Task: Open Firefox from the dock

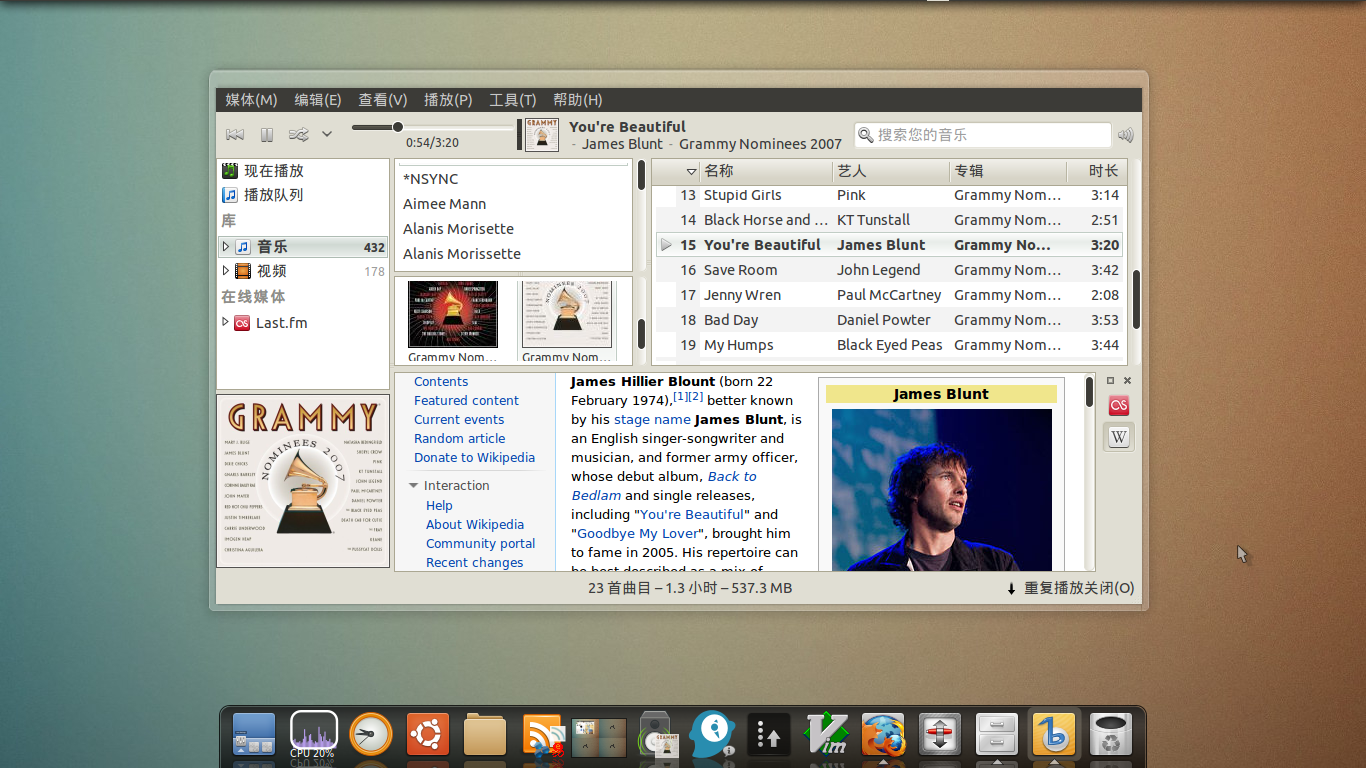Action: tap(883, 735)
